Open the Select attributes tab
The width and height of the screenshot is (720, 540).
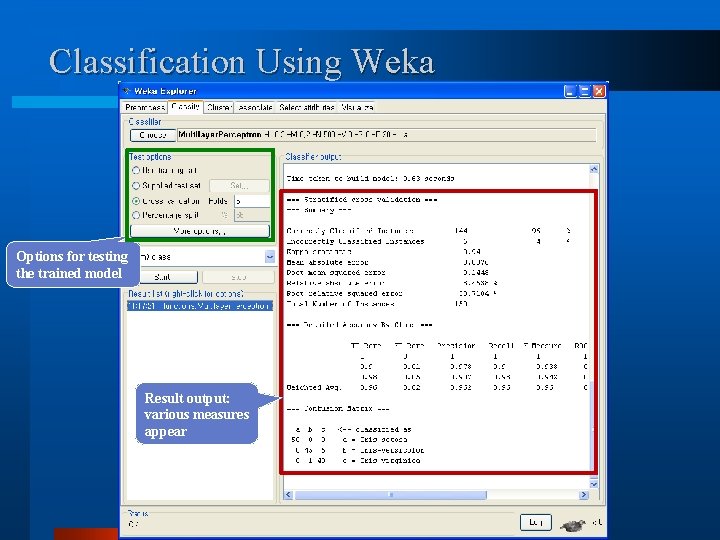coord(307,107)
